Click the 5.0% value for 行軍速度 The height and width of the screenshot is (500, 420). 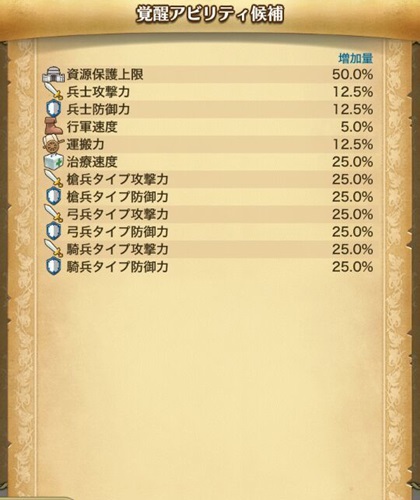coord(357,127)
